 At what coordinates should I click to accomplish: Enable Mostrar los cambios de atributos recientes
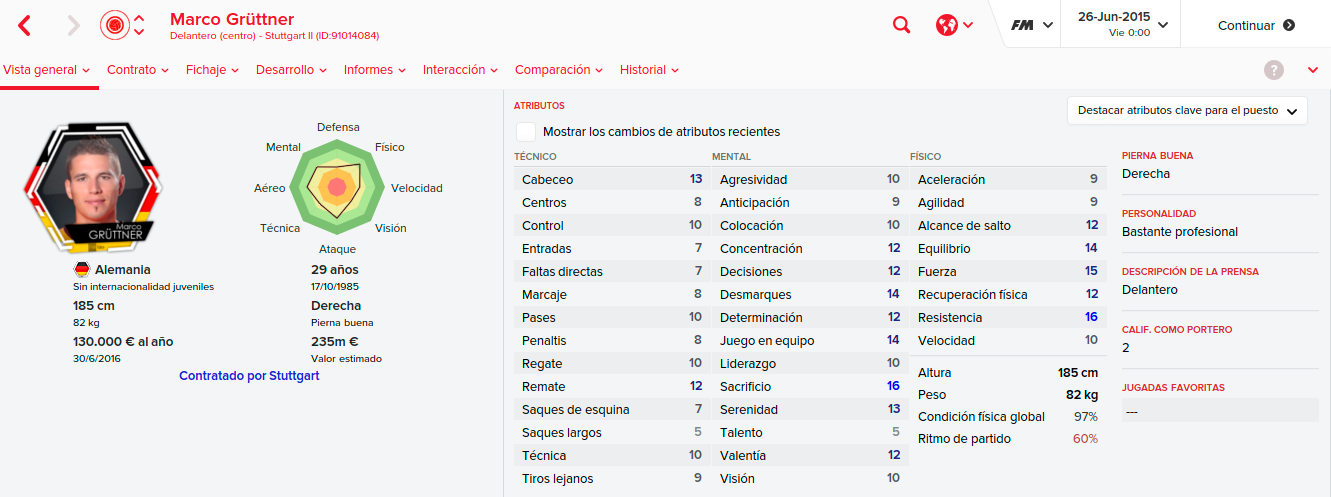tap(525, 132)
